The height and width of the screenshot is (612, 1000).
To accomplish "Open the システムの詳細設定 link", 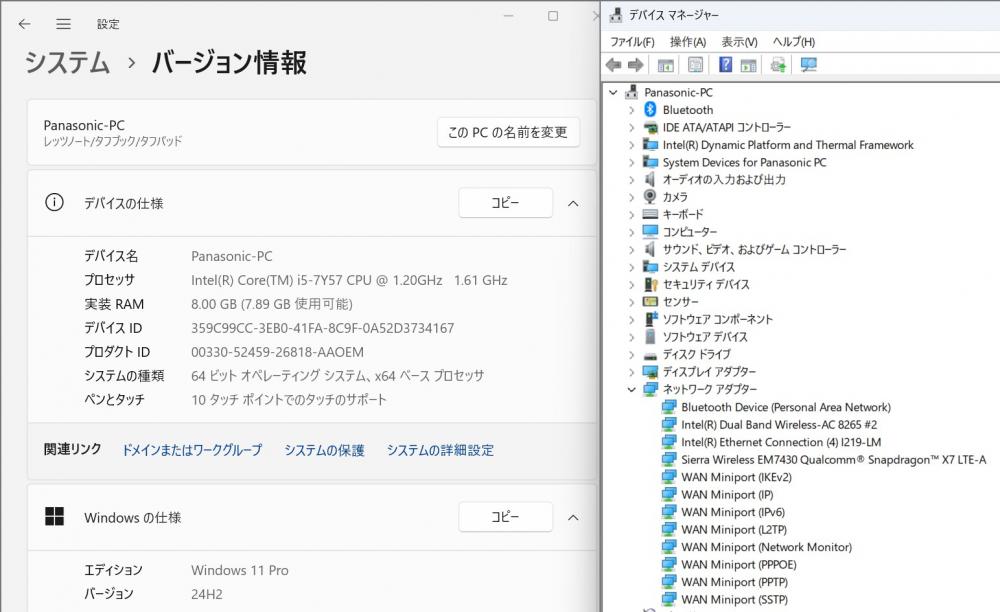I will click(440, 450).
